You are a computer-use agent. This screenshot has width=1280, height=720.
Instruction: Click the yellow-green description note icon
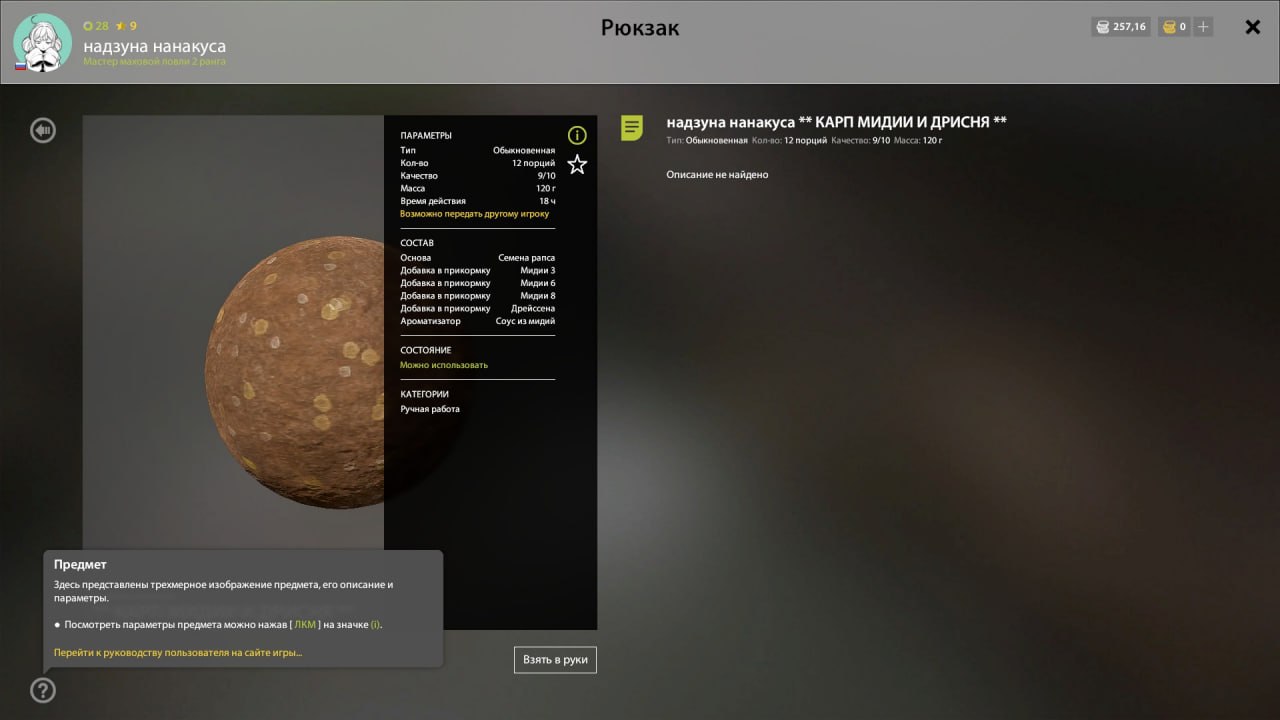(631, 128)
